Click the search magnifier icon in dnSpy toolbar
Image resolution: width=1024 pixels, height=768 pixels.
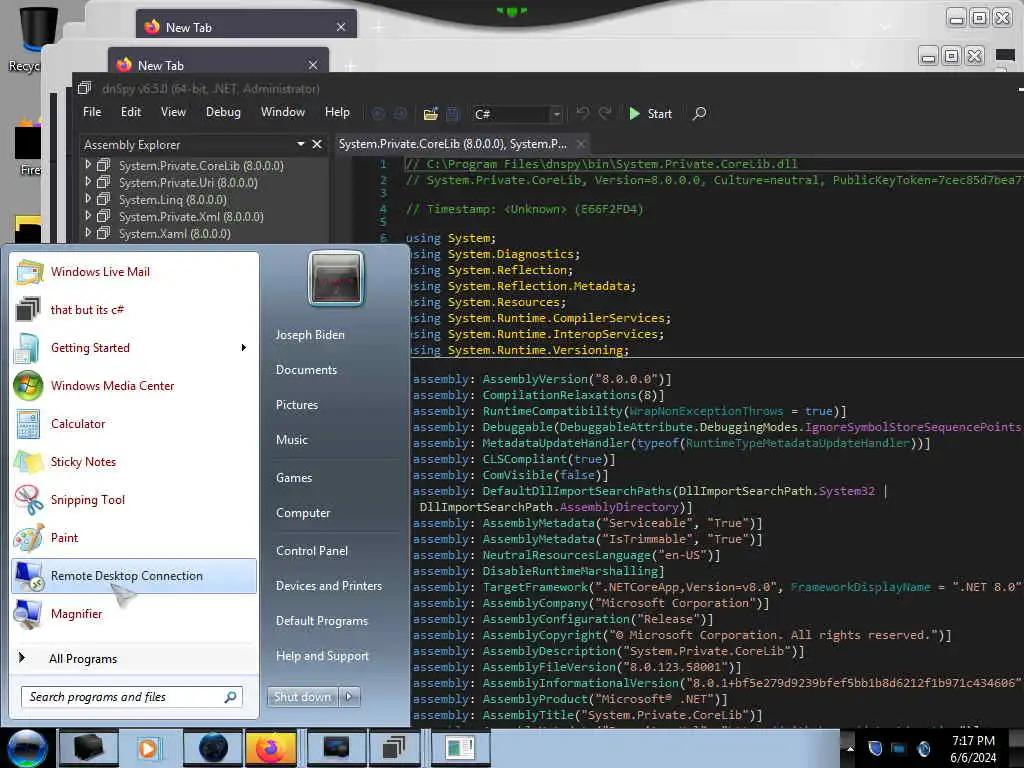point(699,114)
